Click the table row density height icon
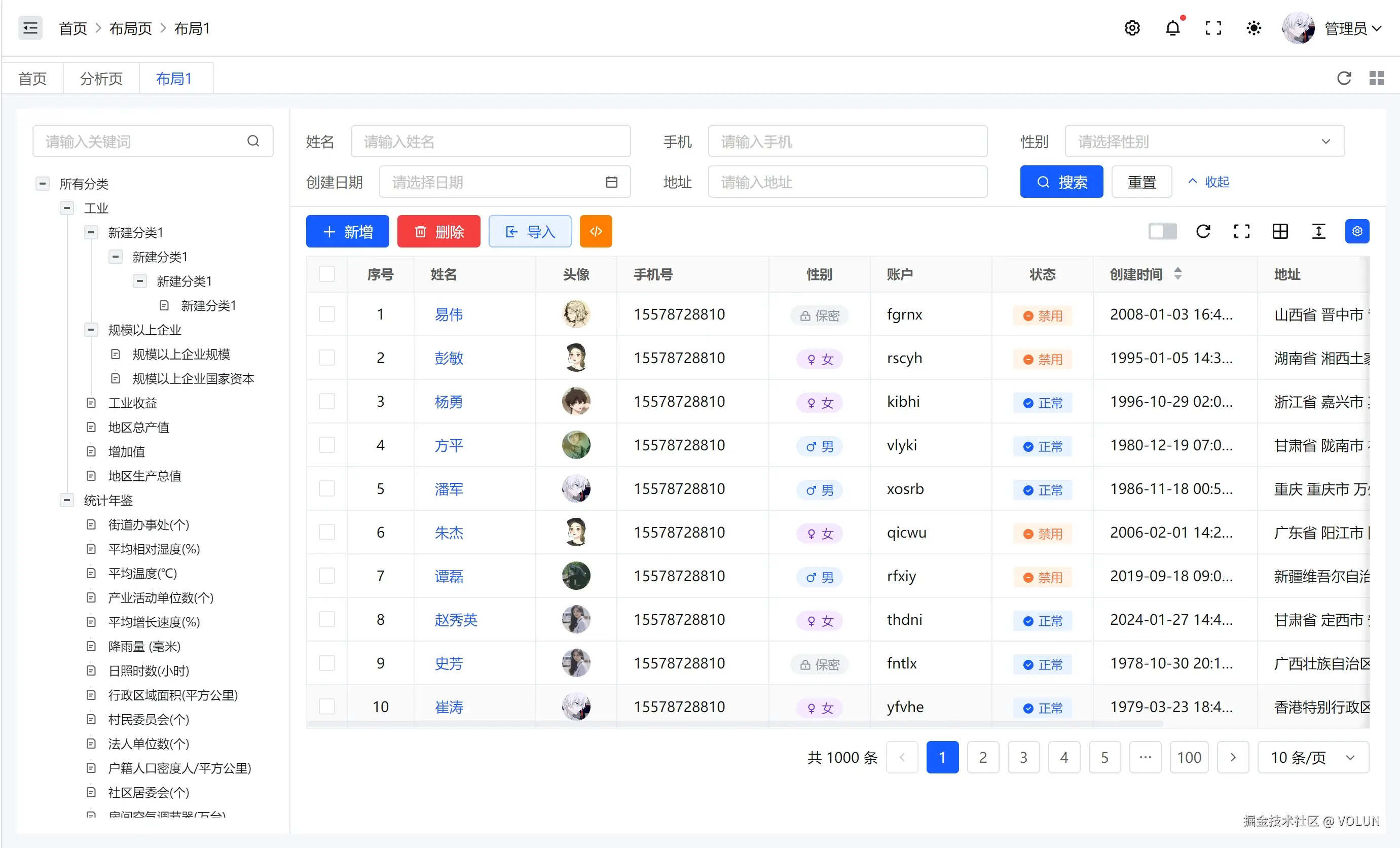 point(1318,231)
